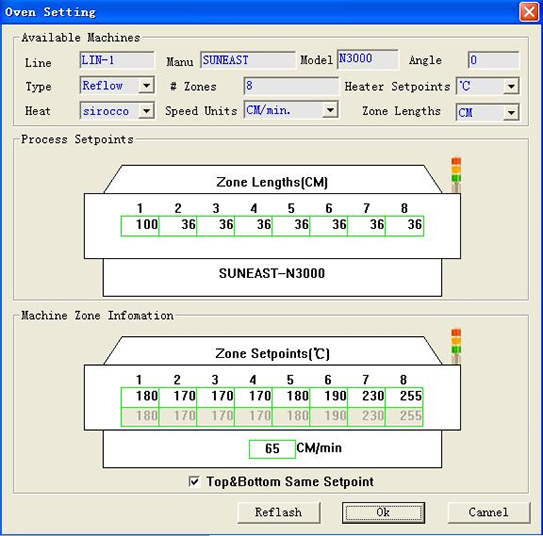Click the zone 8 top setpoint 255
Image resolution: width=543 pixels, height=536 pixels.
point(404,397)
